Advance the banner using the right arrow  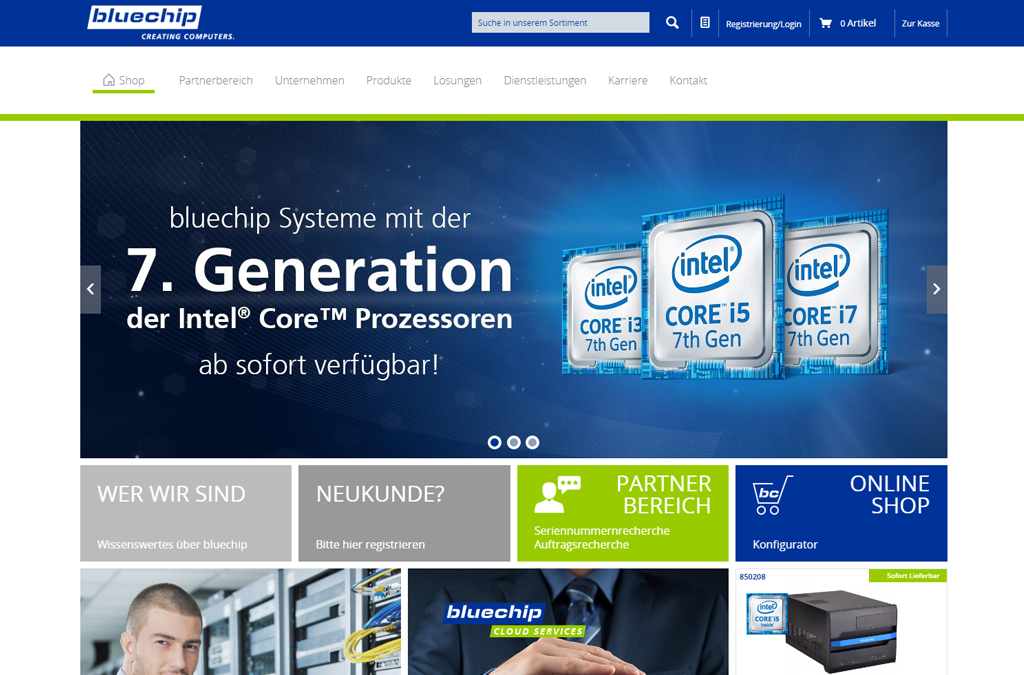[936, 289]
